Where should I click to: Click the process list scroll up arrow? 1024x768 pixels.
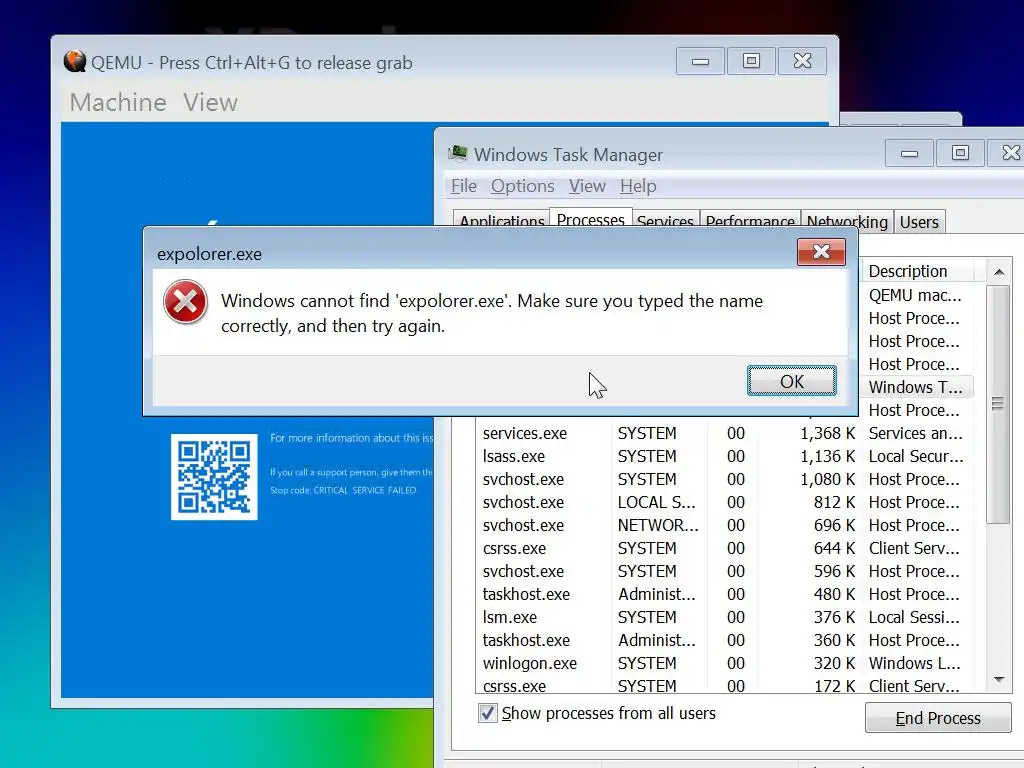click(x=999, y=272)
